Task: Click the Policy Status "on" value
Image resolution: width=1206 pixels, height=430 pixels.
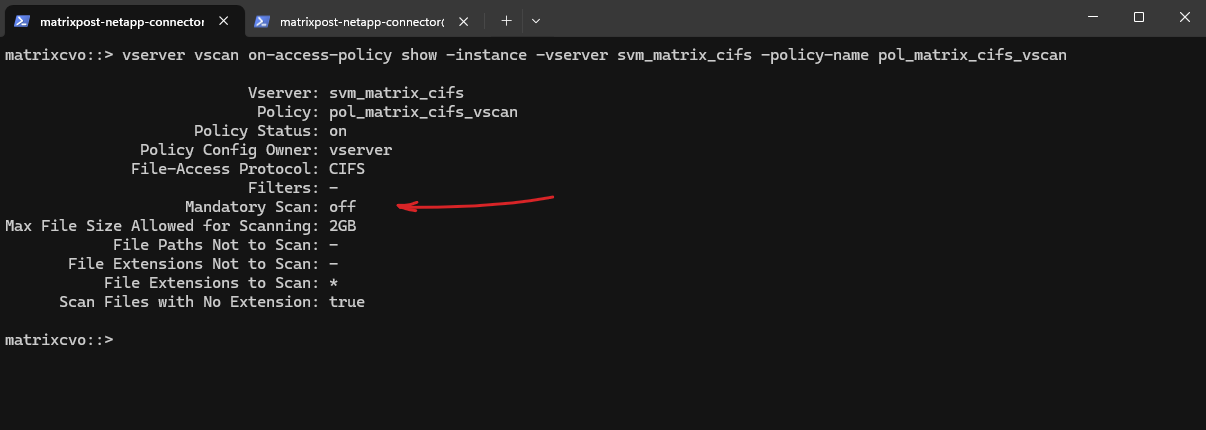Action: (338, 131)
